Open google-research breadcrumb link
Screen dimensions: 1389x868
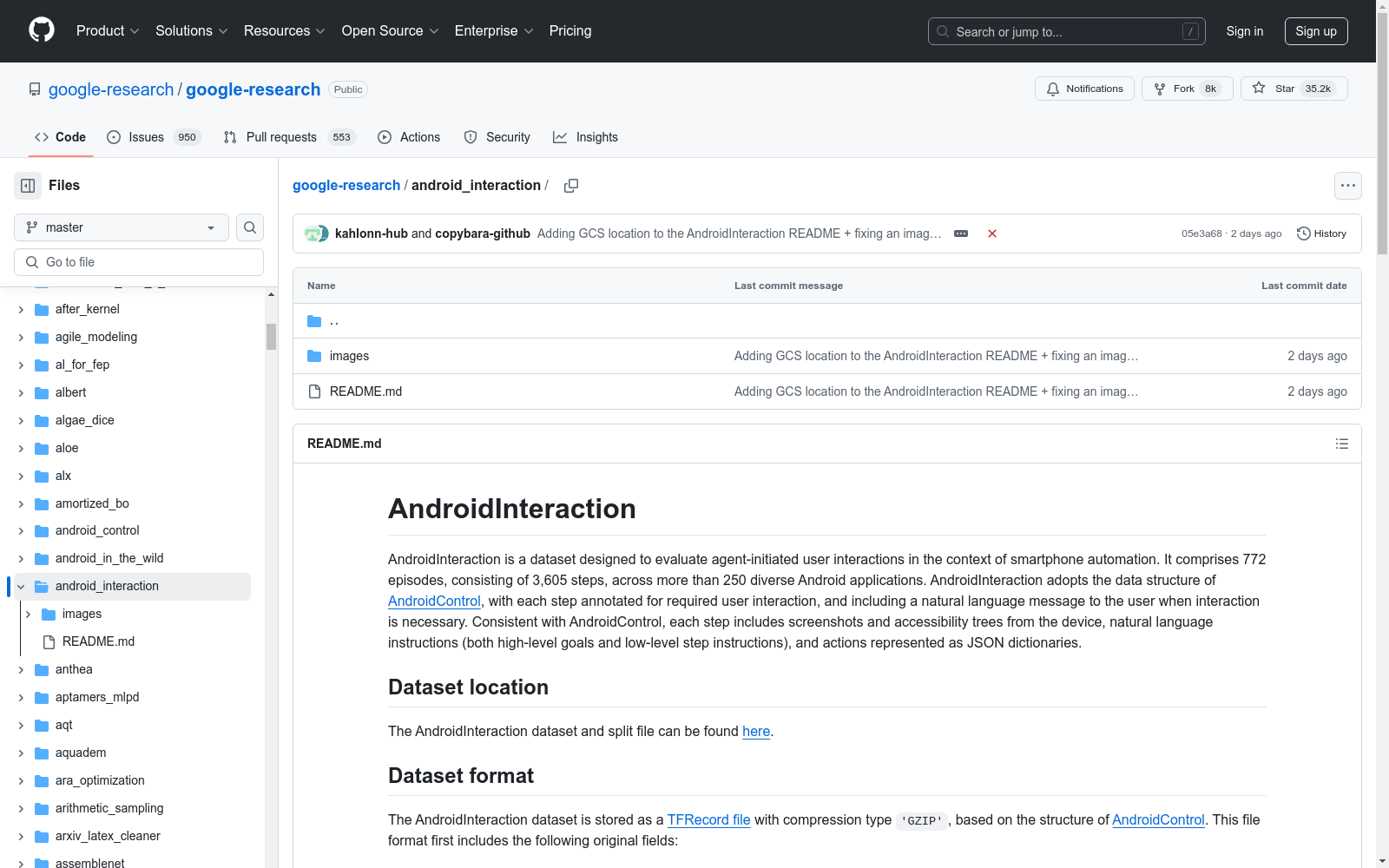click(346, 186)
